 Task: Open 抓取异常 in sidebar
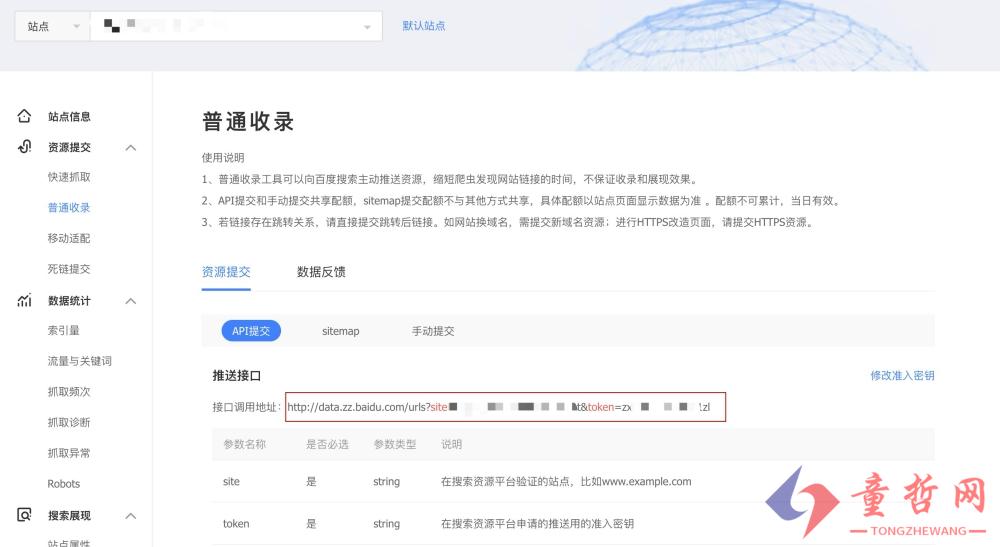pyautogui.click(x=69, y=453)
